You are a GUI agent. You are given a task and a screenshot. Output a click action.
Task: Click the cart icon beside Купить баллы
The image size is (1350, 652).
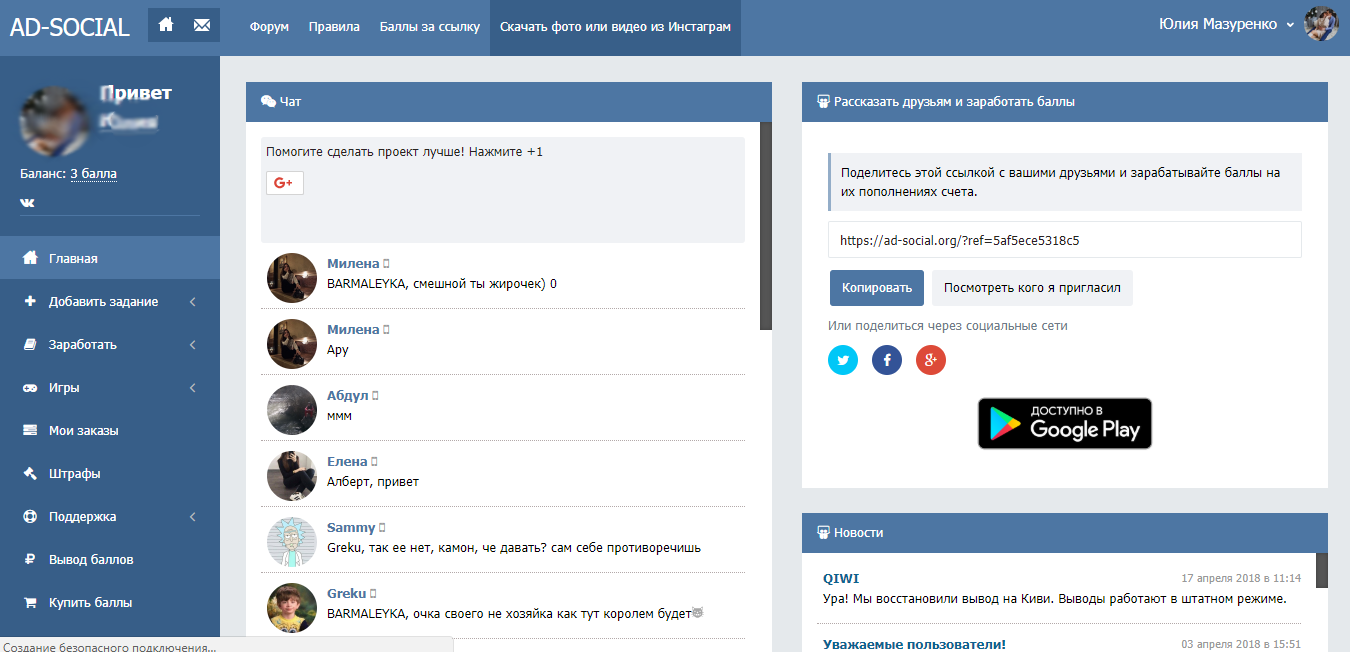click(x=30, y=603)
